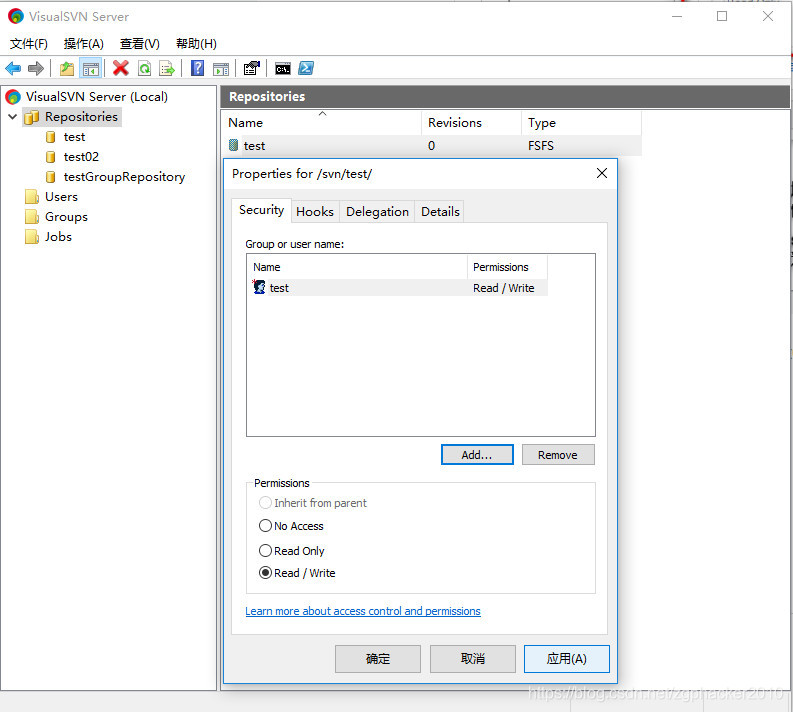Sort users by dialog Name column header
The width and height of the screenshot is (793, 712).
[357, 267]
